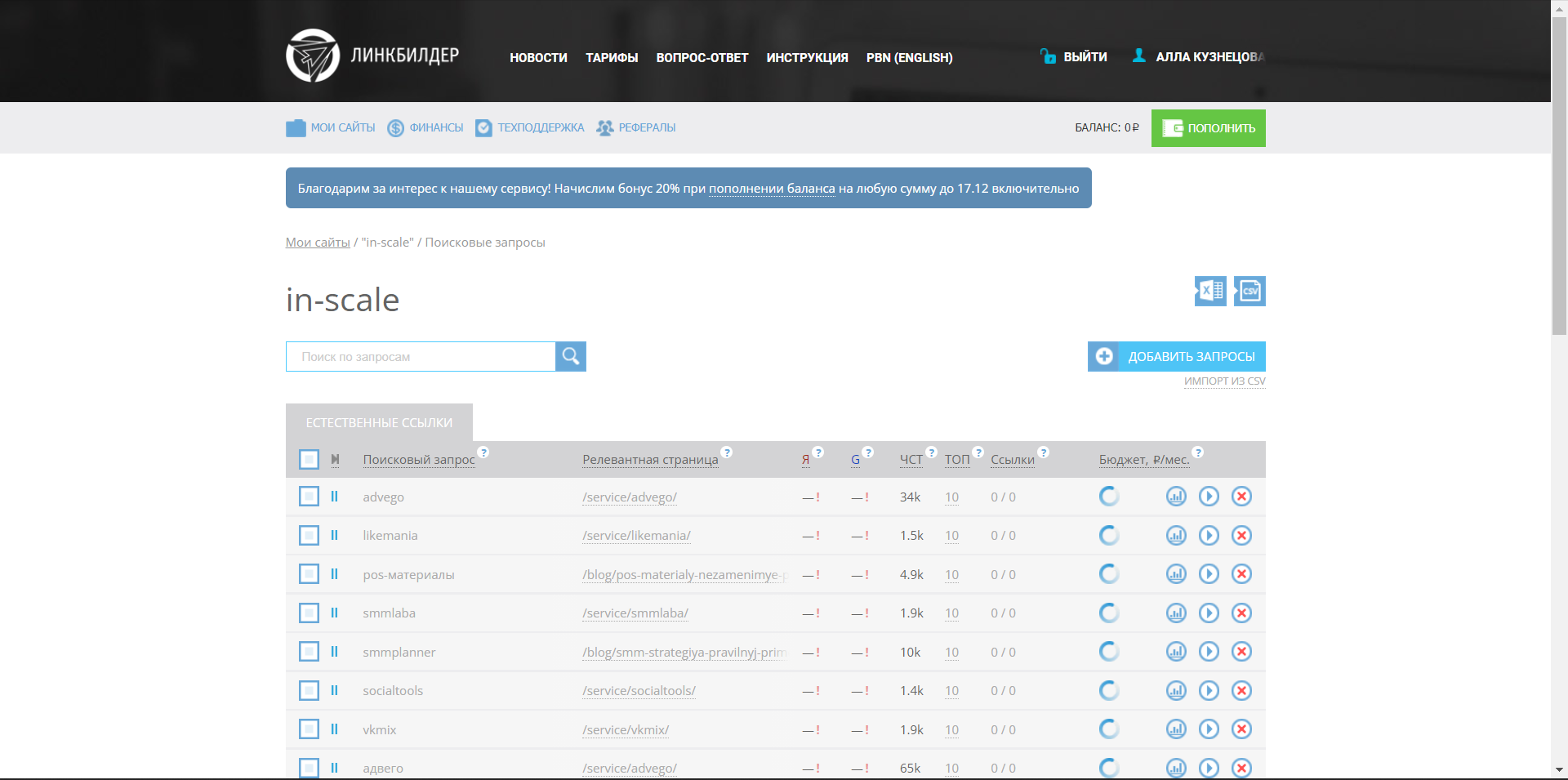Open the ФИНАНСЫ section
1568x780 pixels.
(x=425, y=127)
